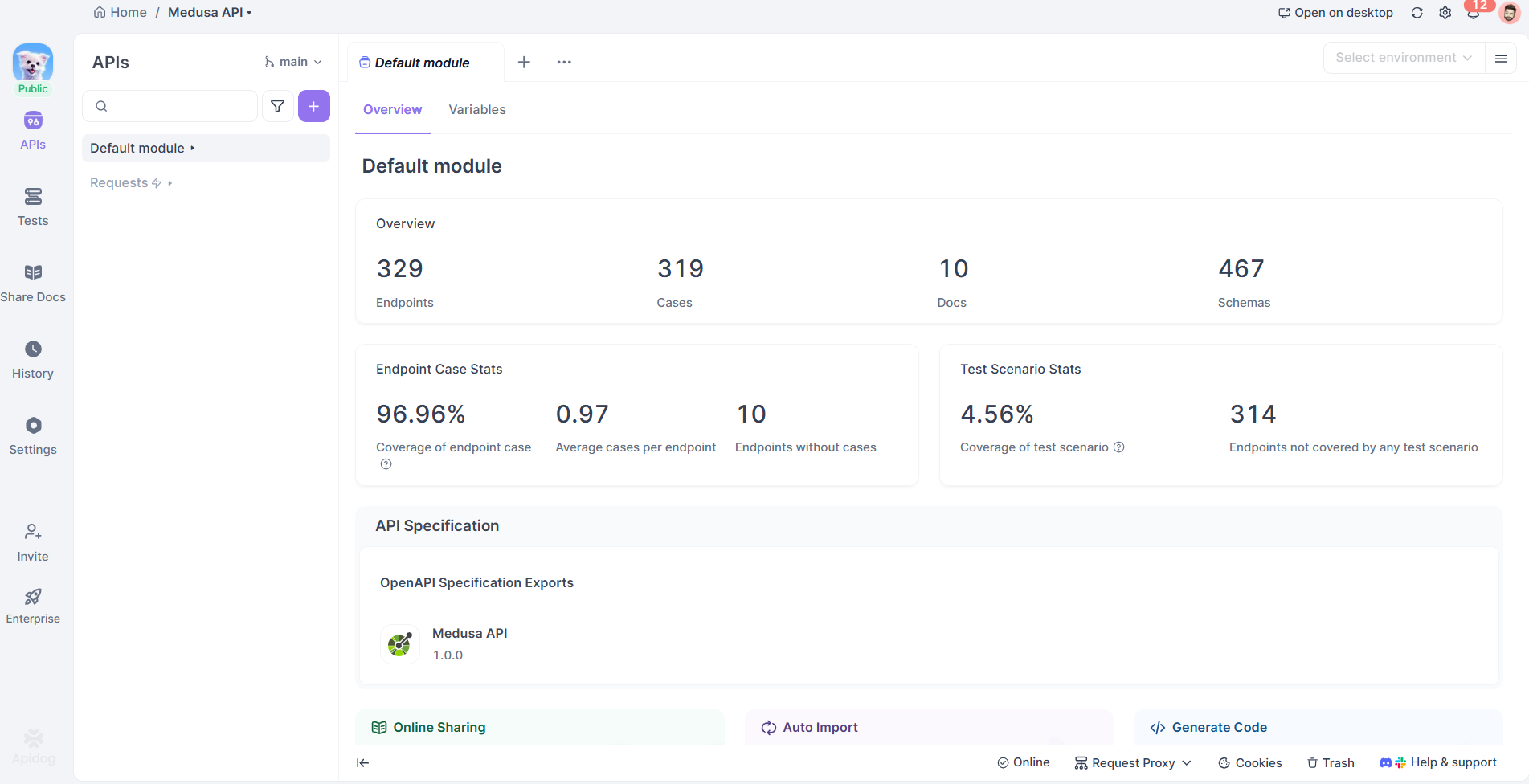Click the Online status indicator

click(1024, 763)
